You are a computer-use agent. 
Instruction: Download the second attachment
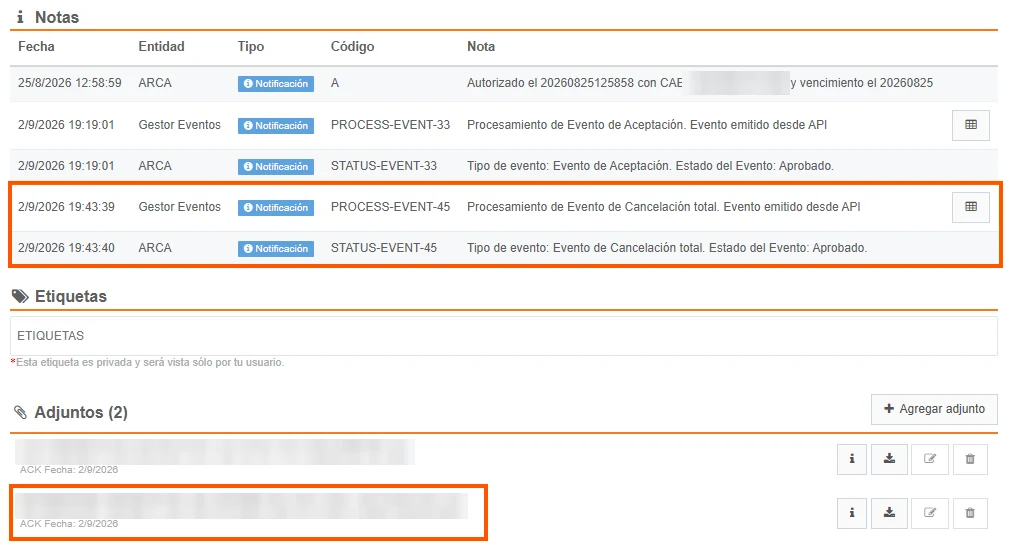point(889,513)
